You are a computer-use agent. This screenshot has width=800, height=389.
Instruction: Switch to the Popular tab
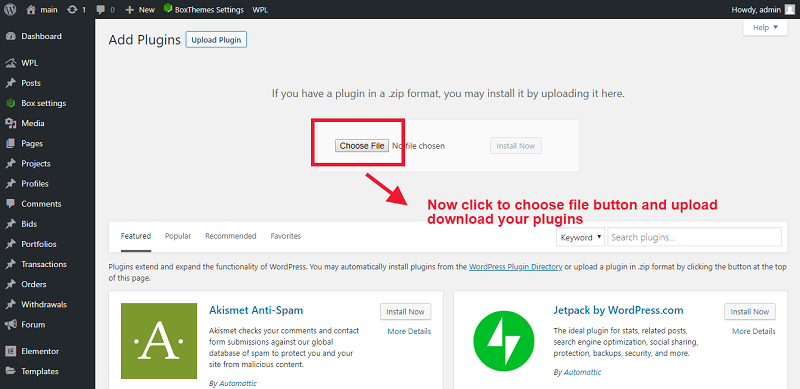pyautogui.click(x=178, y=236)
